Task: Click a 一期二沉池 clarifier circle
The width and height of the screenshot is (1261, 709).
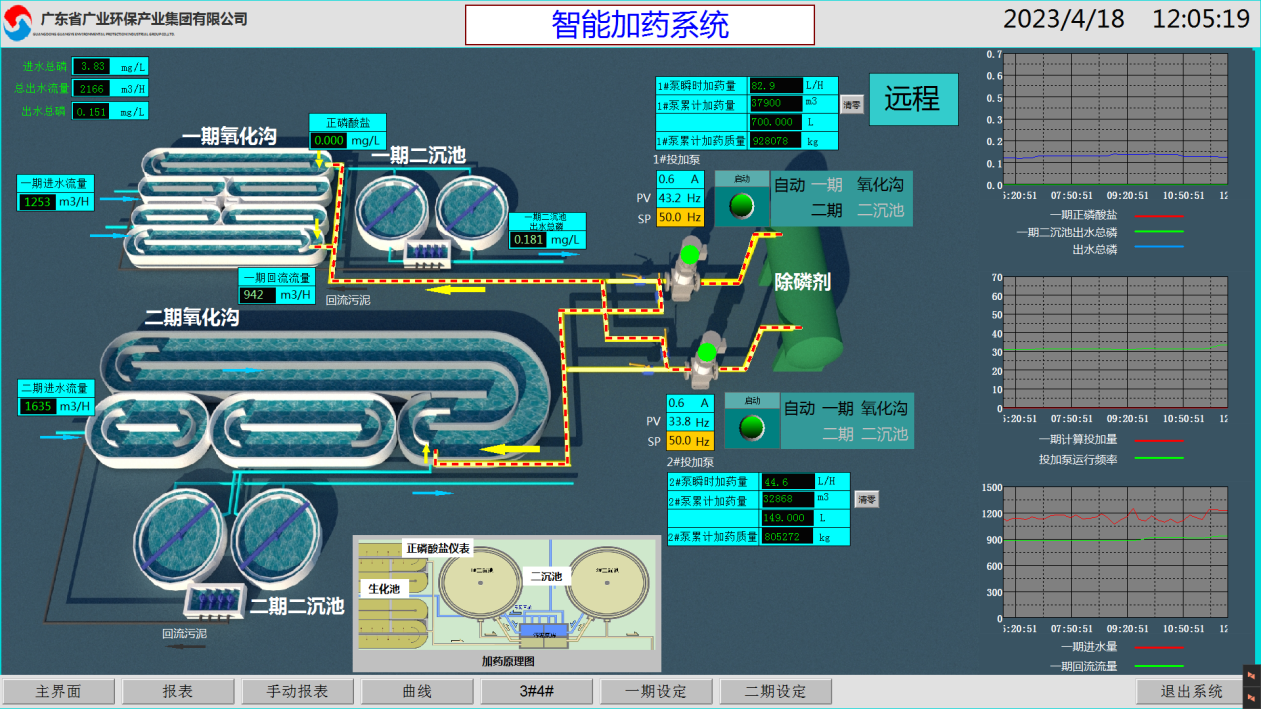Action: 392,210
